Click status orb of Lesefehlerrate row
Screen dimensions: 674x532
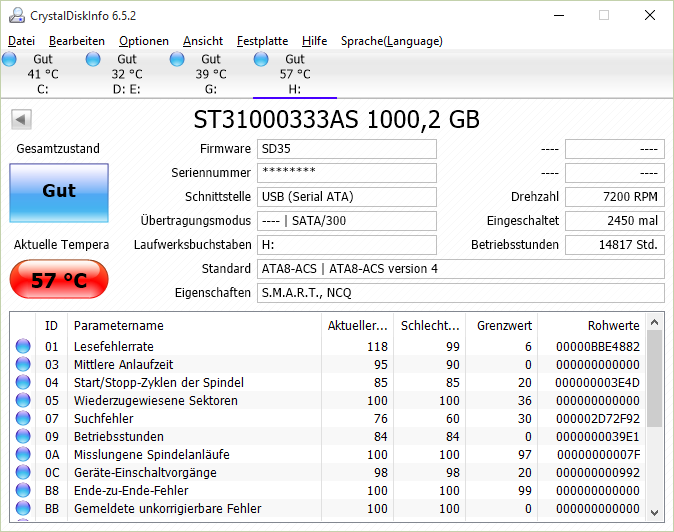click(x=23, y=346)
